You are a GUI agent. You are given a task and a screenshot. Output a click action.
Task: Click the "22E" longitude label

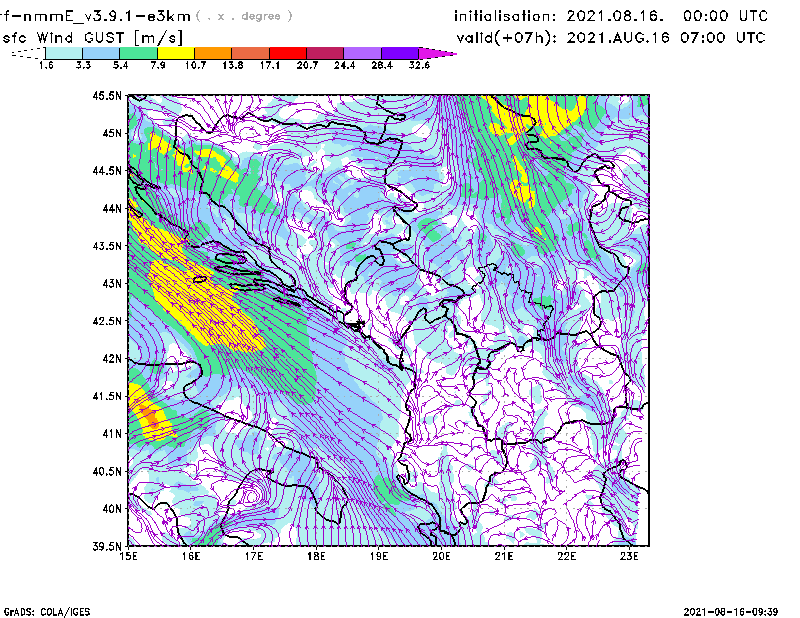click(x=566, y=556)
